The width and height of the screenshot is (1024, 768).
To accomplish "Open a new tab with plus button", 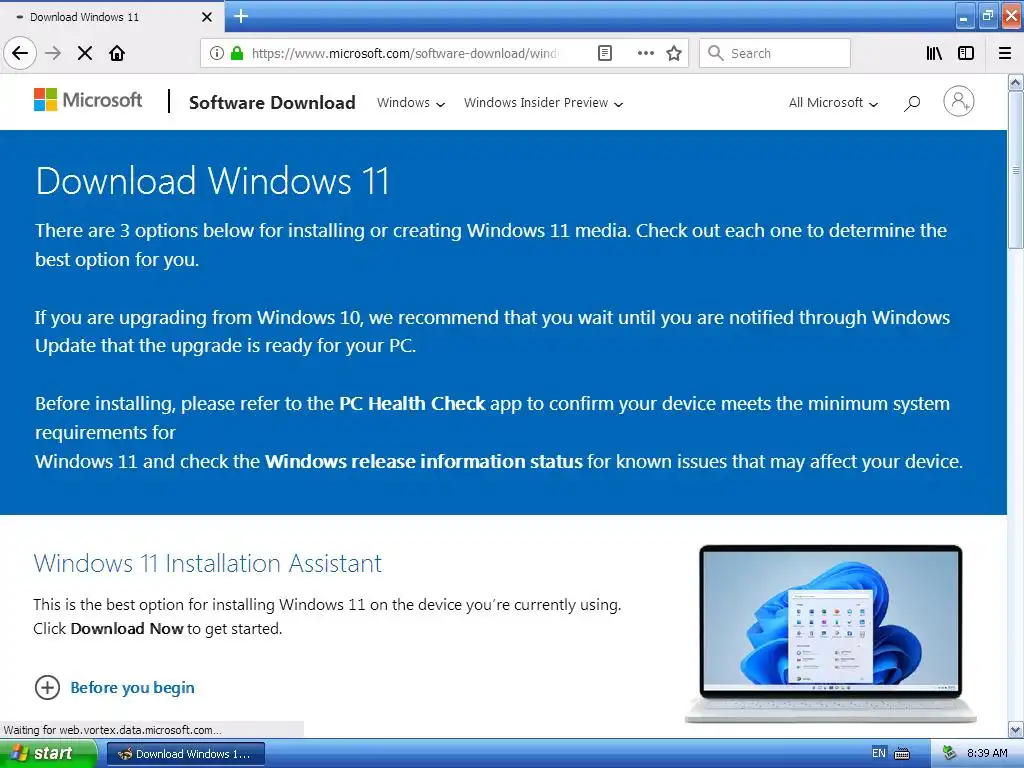I will click(x=241, y=16).
